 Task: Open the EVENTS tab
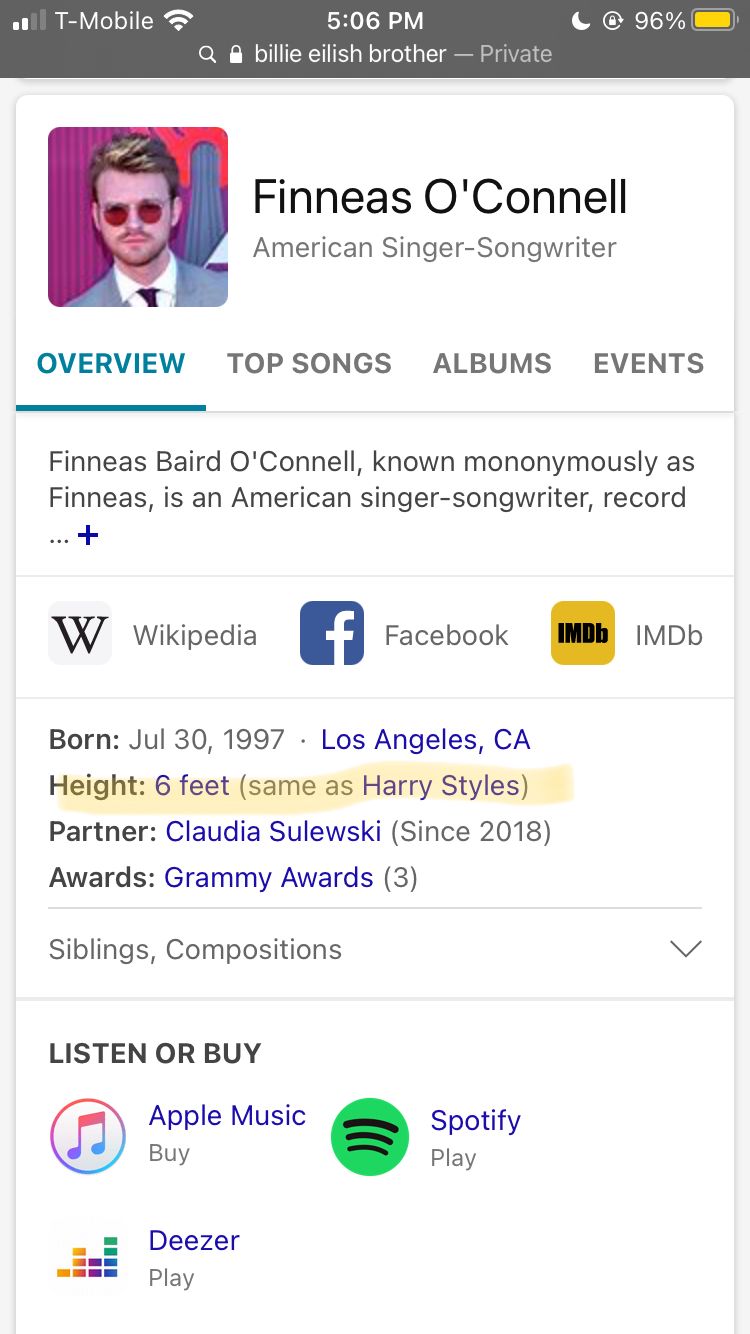(x=648, y=363)
